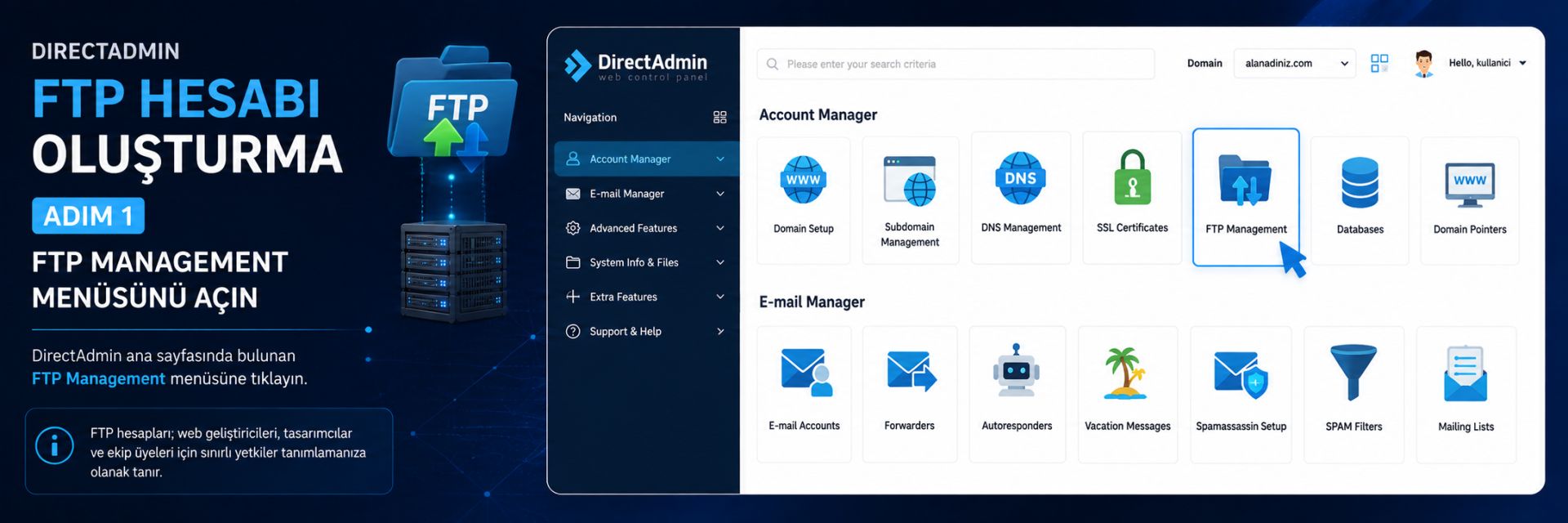The image size is (1568, 523).
Task: Click the Navigation label in sidebar
Action: pos(590,118)
